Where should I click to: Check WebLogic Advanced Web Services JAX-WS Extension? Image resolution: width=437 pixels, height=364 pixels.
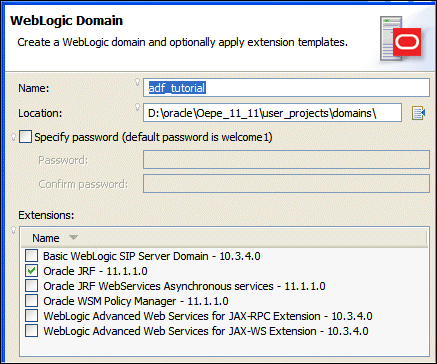pos(32,331)
